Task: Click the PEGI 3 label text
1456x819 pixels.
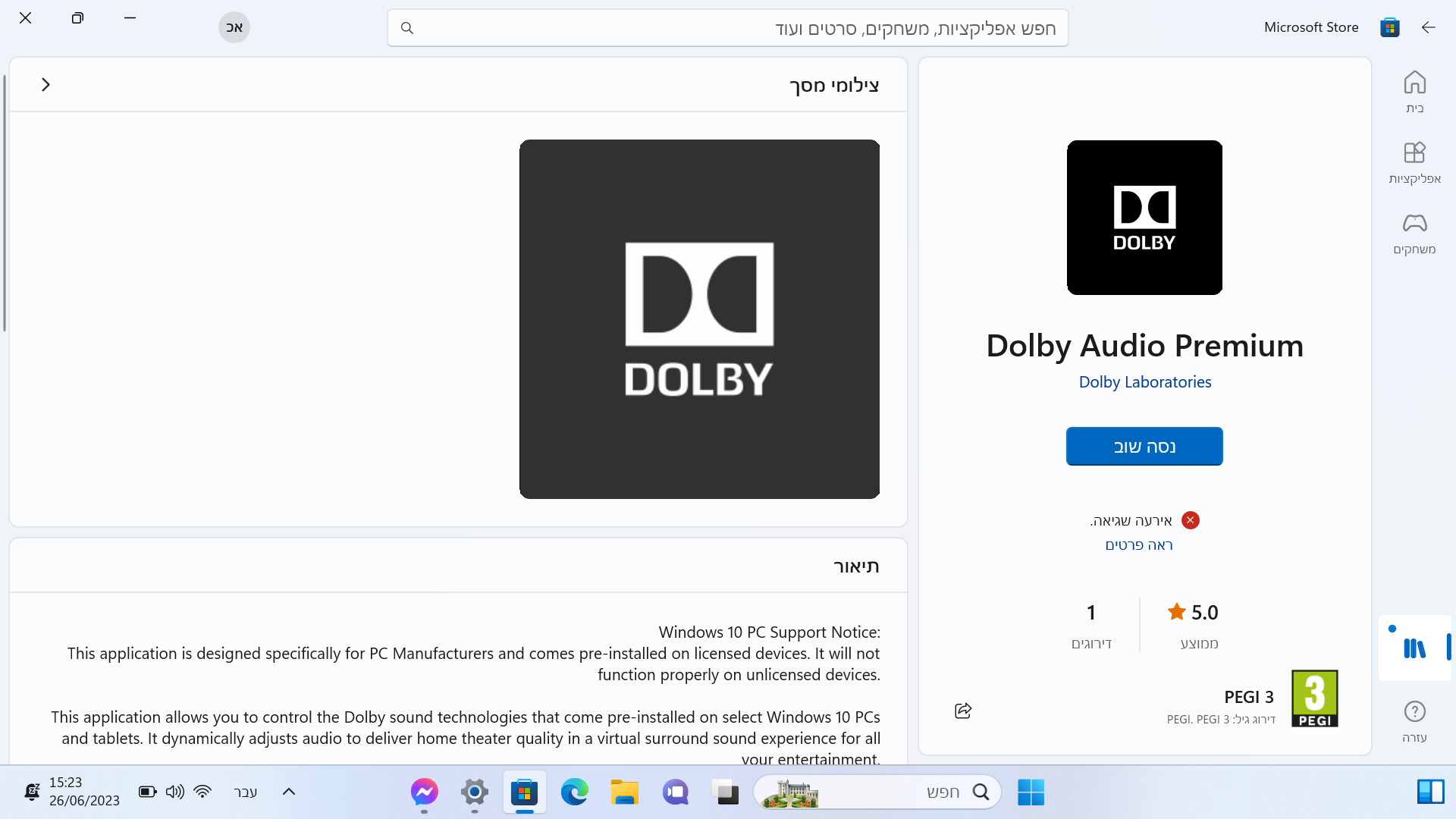Action: [1249, 697]
